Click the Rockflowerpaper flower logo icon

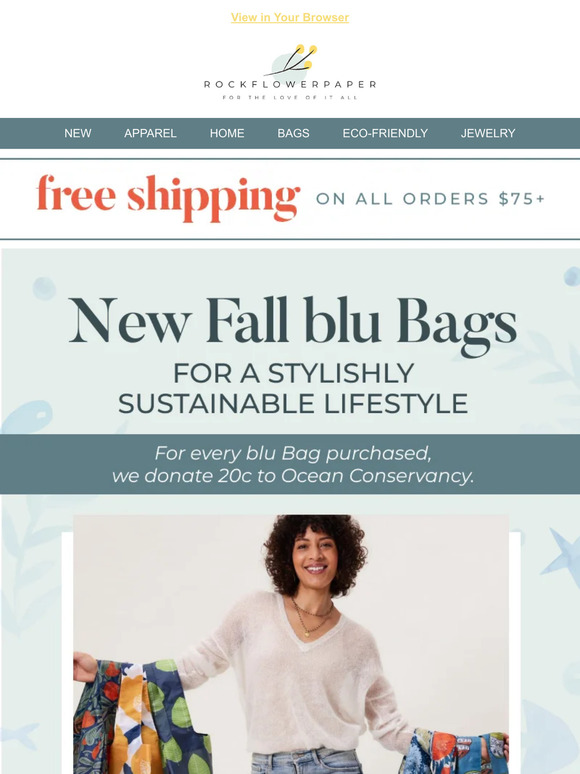pyautogui.click(x=294, y=61)
